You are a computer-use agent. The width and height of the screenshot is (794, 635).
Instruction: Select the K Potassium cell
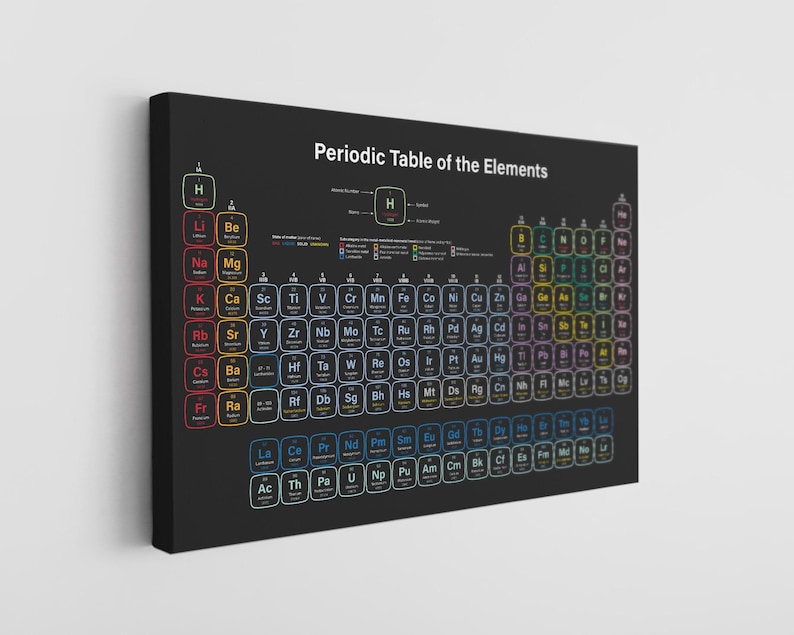coord(200,301)
